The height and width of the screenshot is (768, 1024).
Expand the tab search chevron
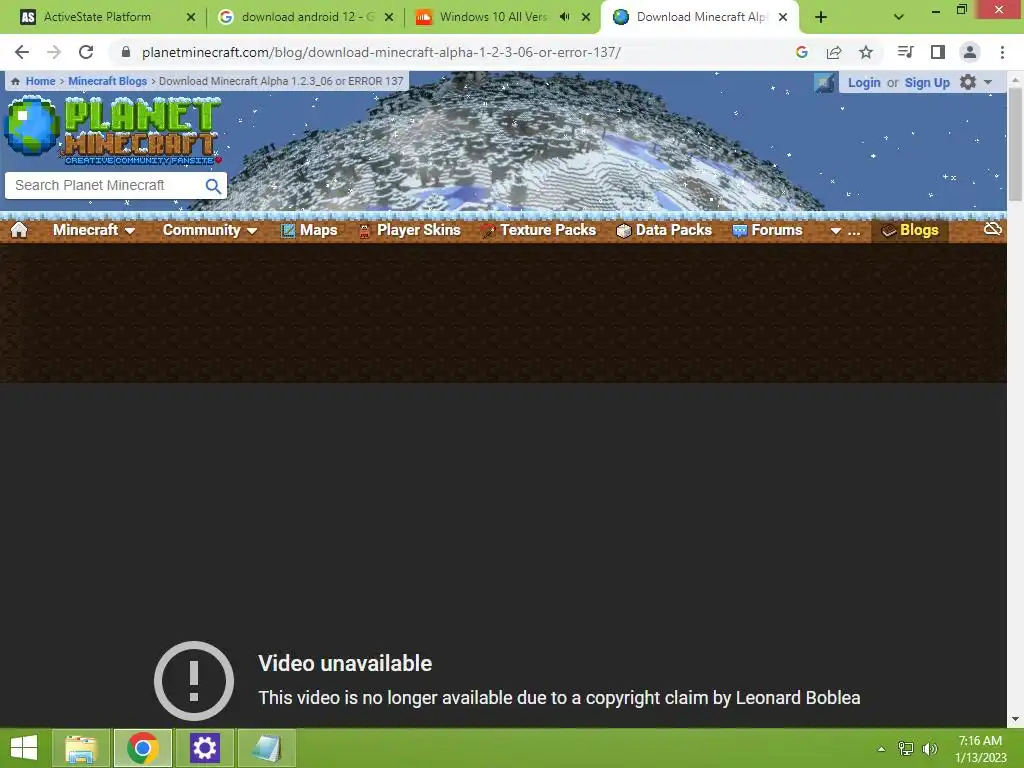[x=899, y=17]
